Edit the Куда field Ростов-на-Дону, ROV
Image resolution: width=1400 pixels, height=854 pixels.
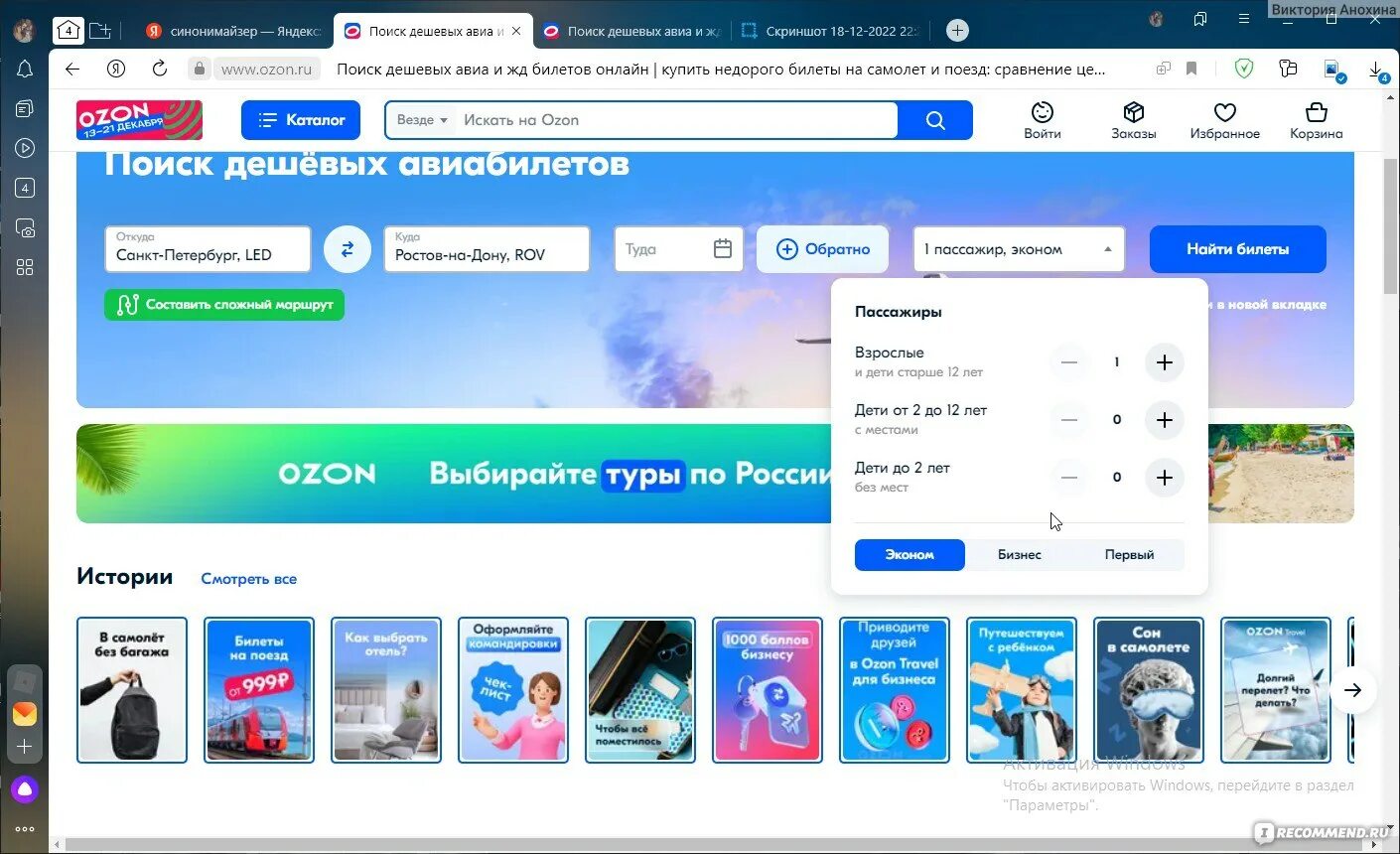click(x=487, y=249)
